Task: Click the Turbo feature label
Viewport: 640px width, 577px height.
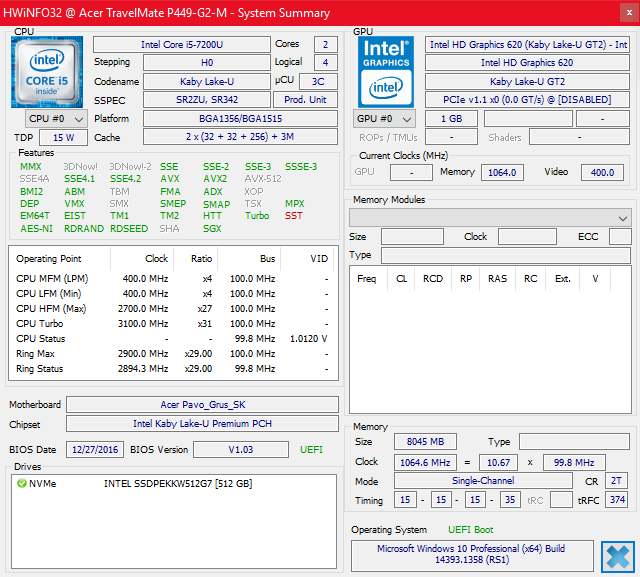Action: tap(257, 216)
